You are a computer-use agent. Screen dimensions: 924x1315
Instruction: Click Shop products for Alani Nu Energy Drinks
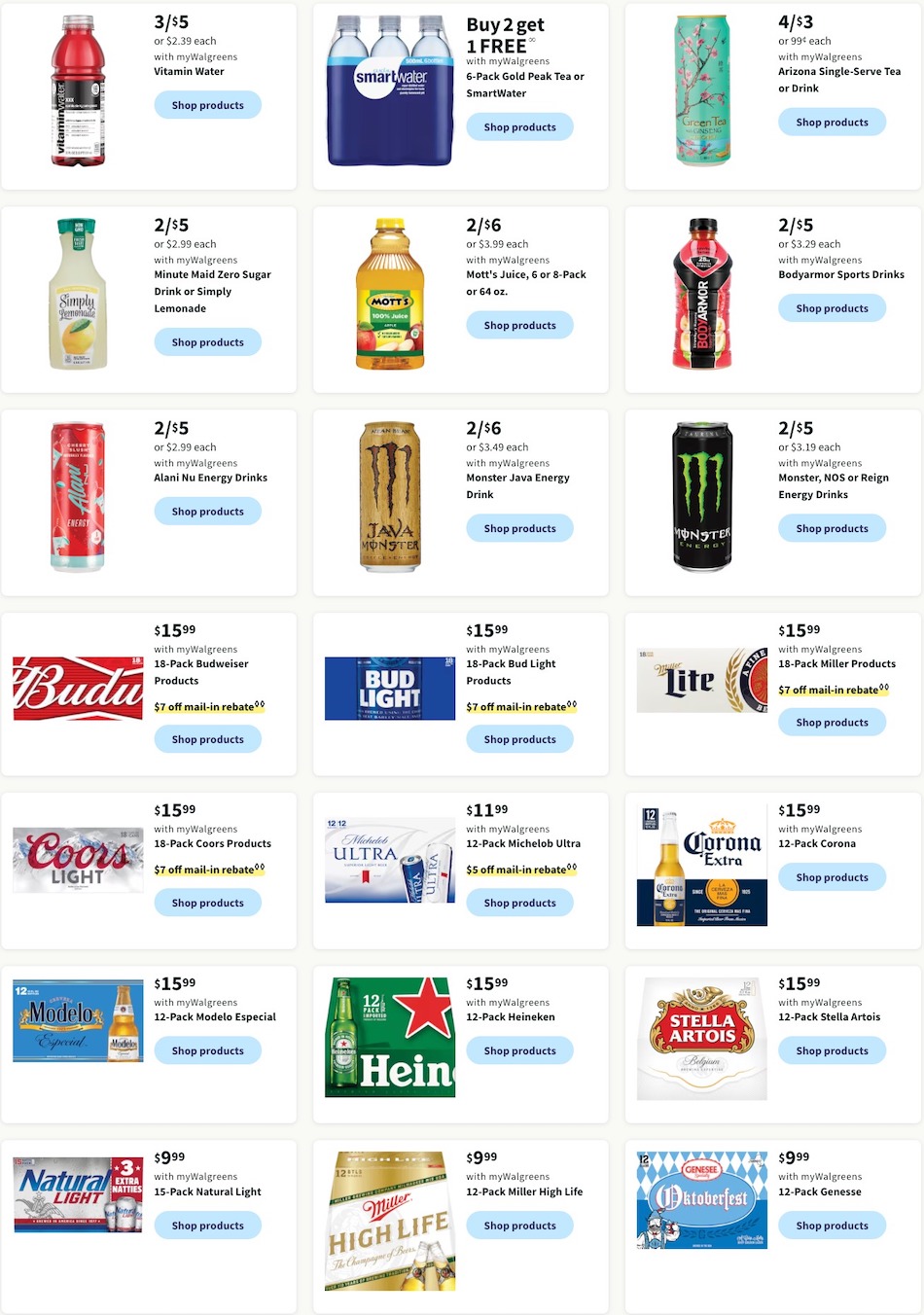point(207,511)
